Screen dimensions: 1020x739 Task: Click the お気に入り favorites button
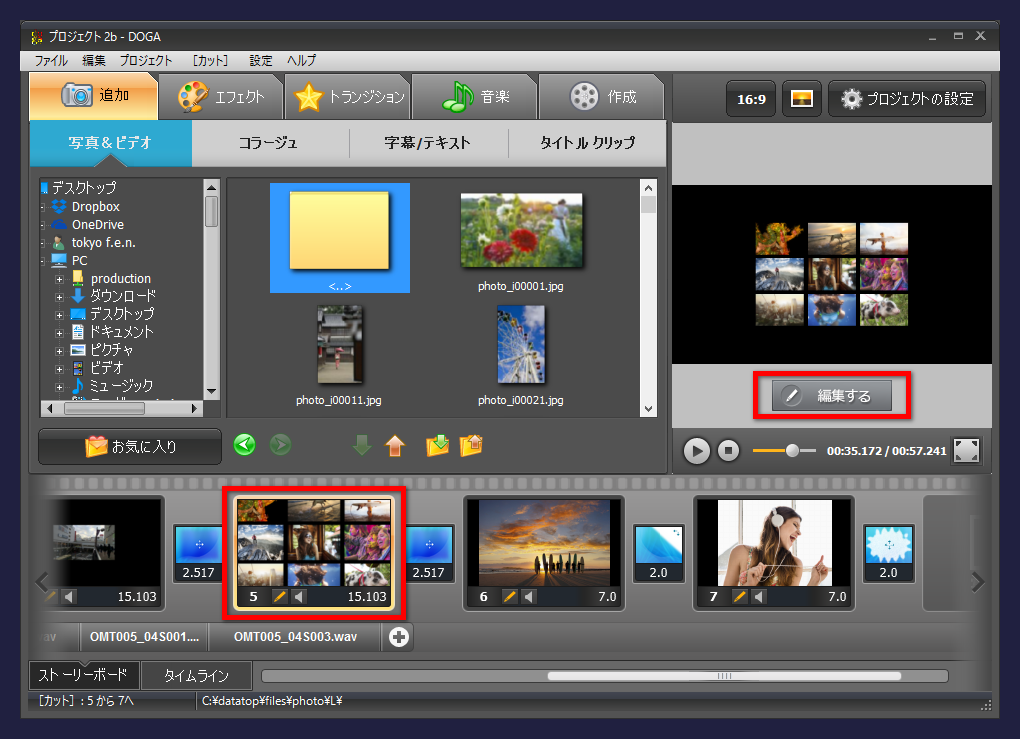130,446
